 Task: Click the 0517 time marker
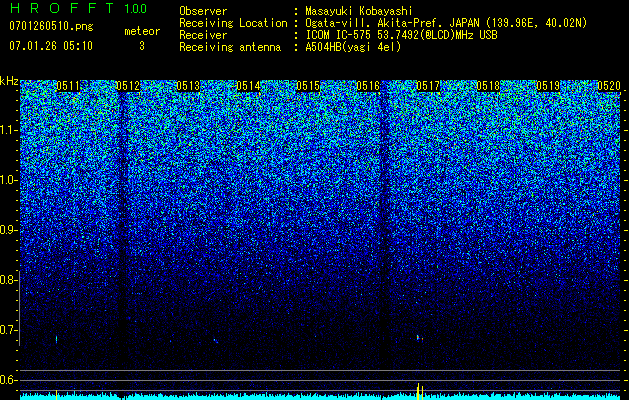[428, 86]
